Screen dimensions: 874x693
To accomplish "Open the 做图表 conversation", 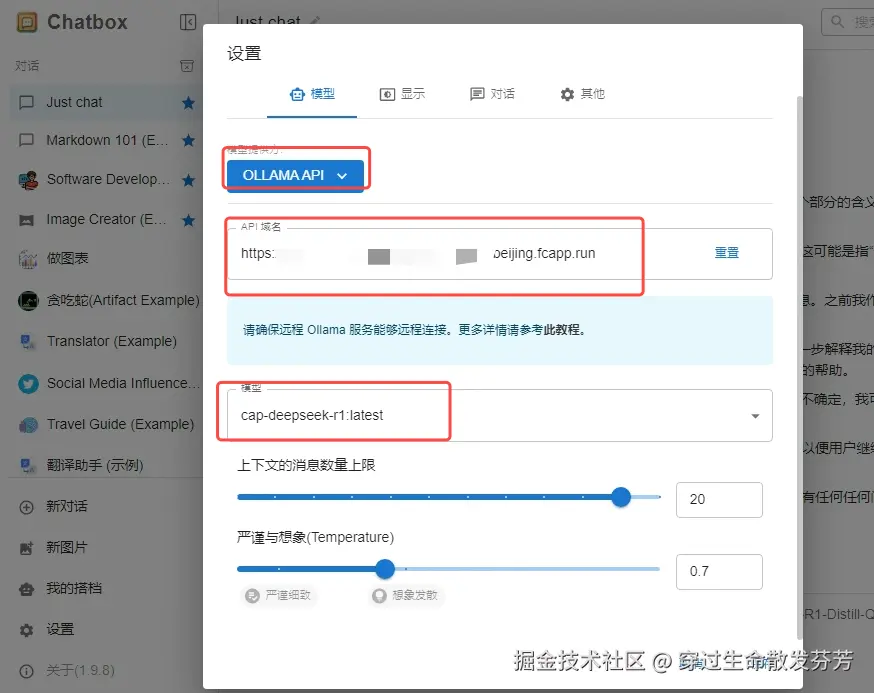I will point(106,259).
